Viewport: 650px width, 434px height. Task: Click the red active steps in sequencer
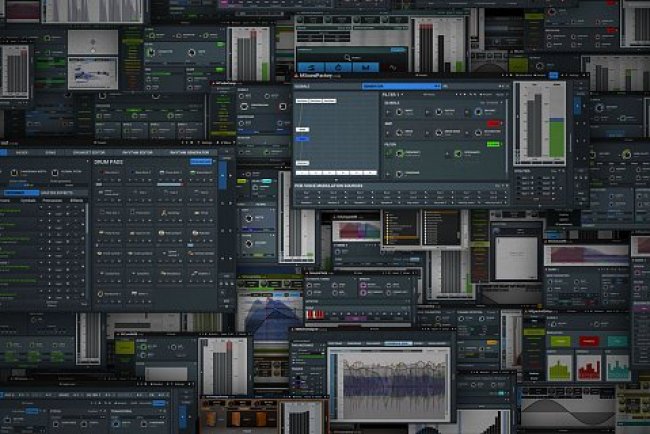pyautogui.click(x=315, y=315)
